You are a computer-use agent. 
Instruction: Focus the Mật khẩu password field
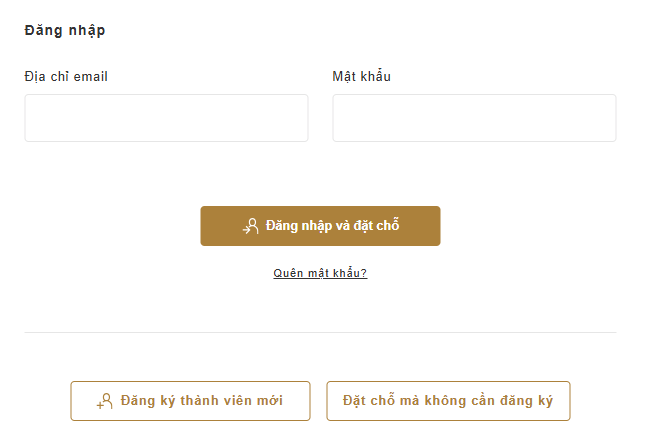click(x=474, y=118)
